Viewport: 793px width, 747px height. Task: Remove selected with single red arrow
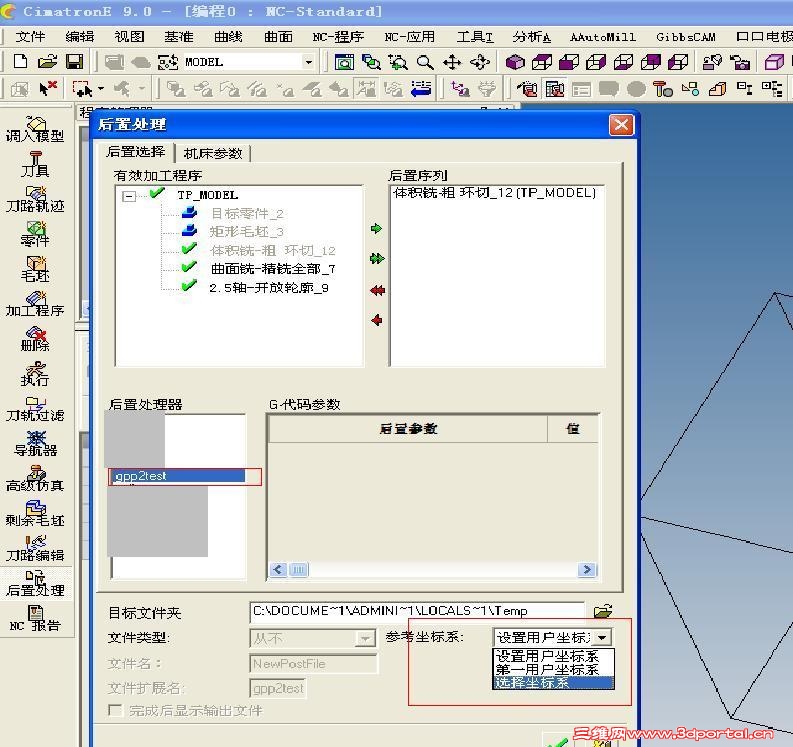[x=377, y=320]
